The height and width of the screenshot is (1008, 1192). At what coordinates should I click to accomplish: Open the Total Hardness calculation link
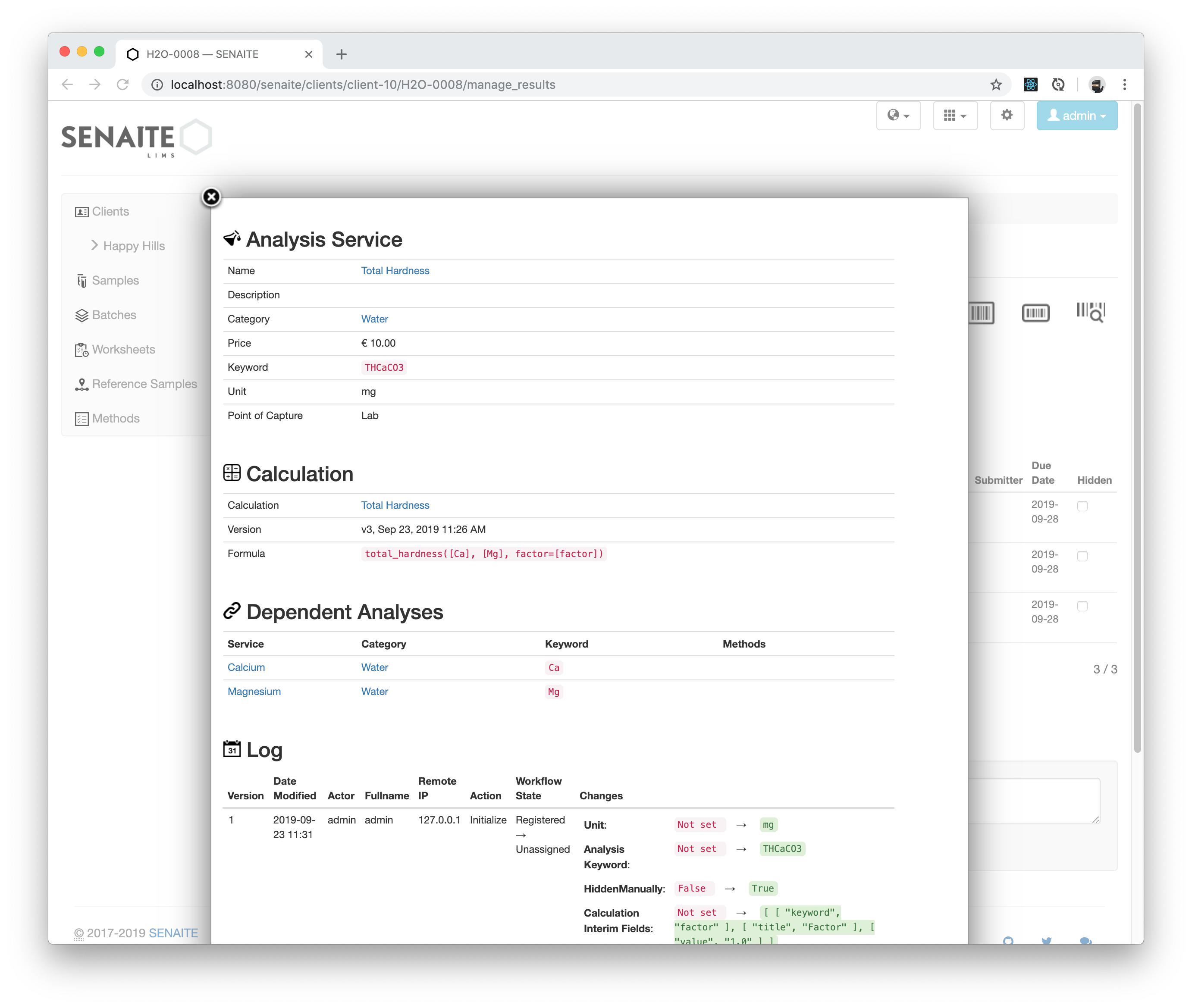click(x=394, y=505)
